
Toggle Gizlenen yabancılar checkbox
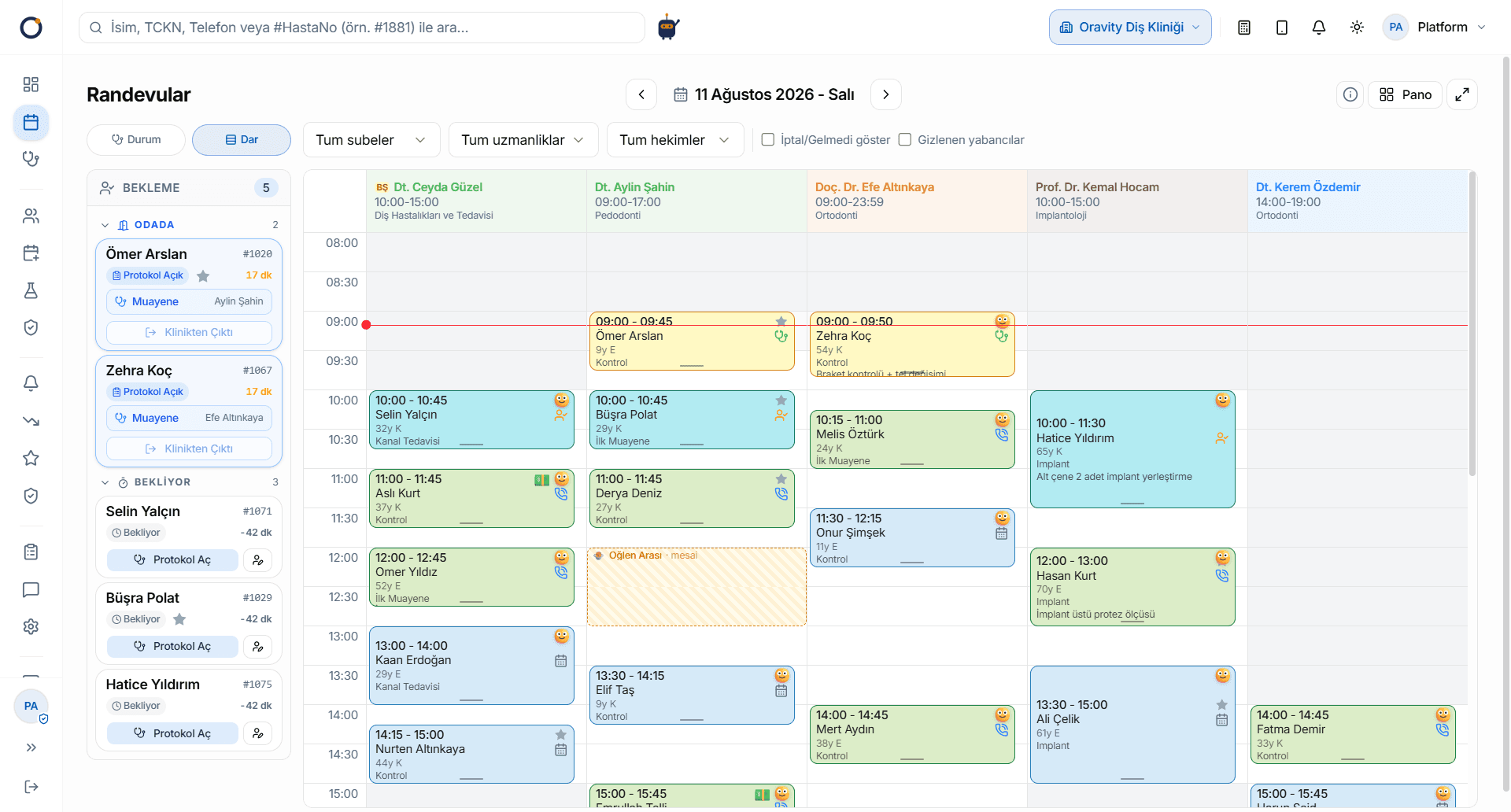click(x=905, y=139)
